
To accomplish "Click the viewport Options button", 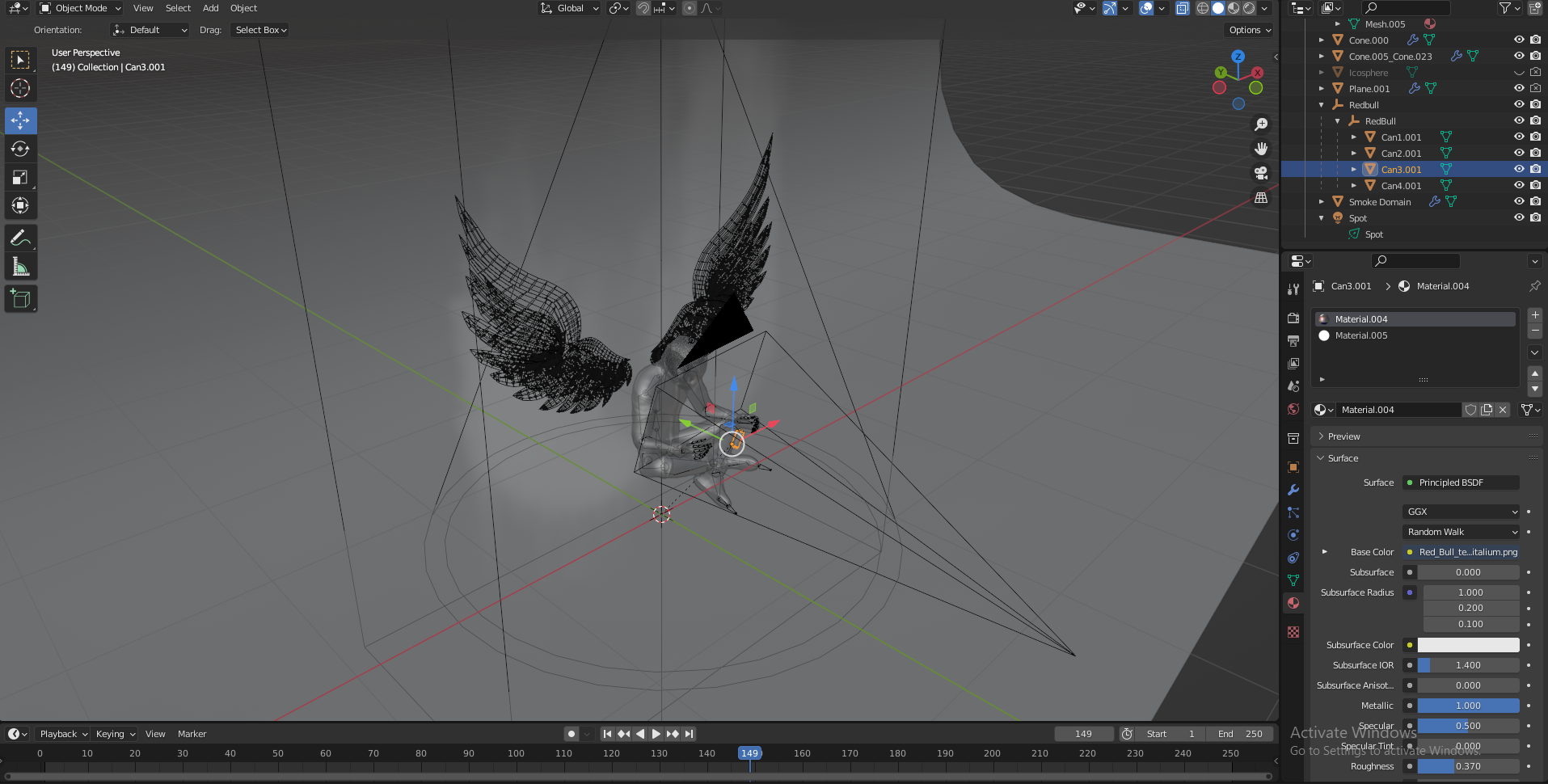I will pyautogui.click(x=1250, y=30).
